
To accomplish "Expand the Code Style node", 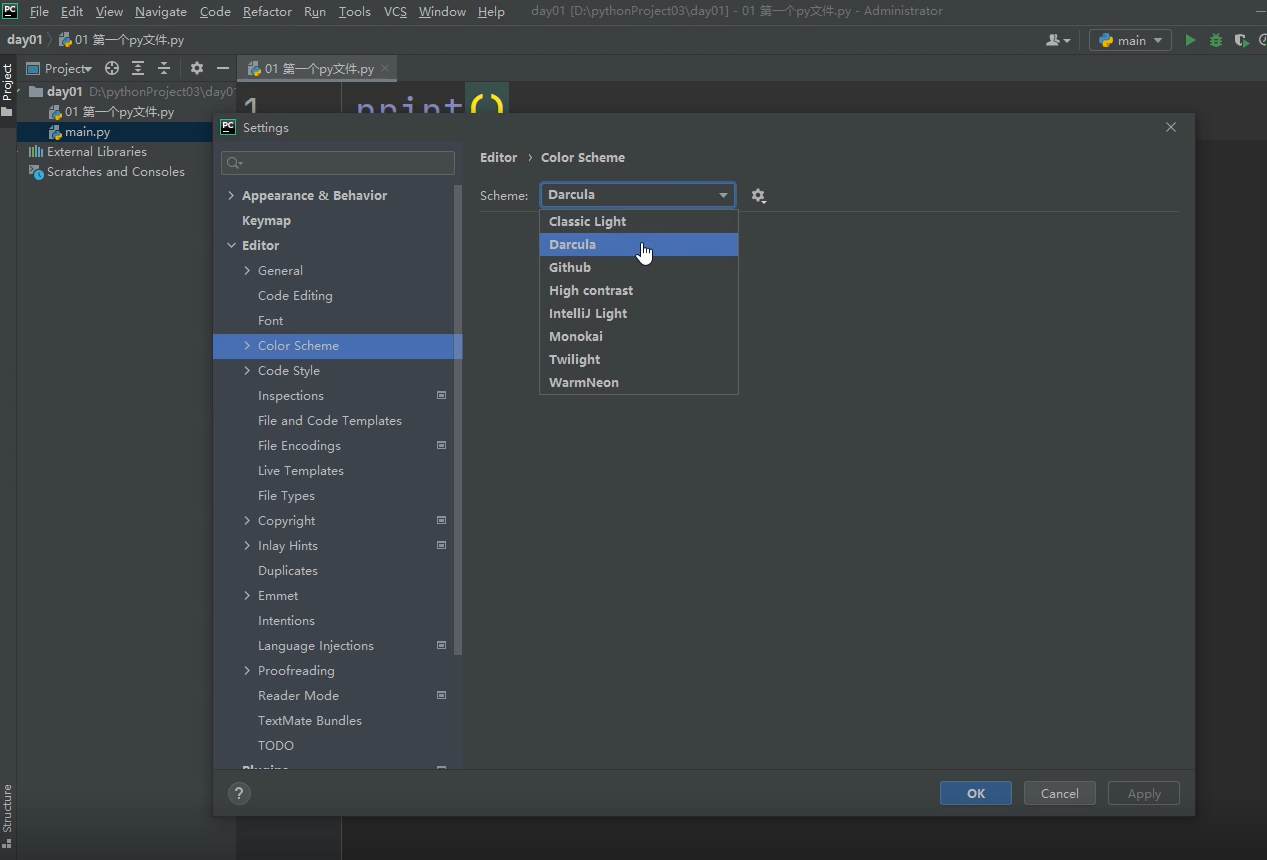I will coord(247,370).
